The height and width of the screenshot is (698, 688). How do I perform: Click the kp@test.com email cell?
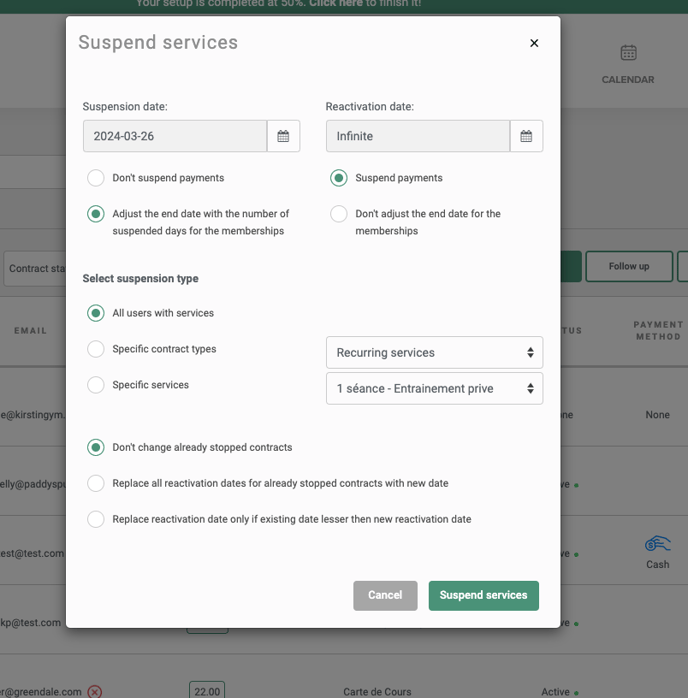[30, 623]
